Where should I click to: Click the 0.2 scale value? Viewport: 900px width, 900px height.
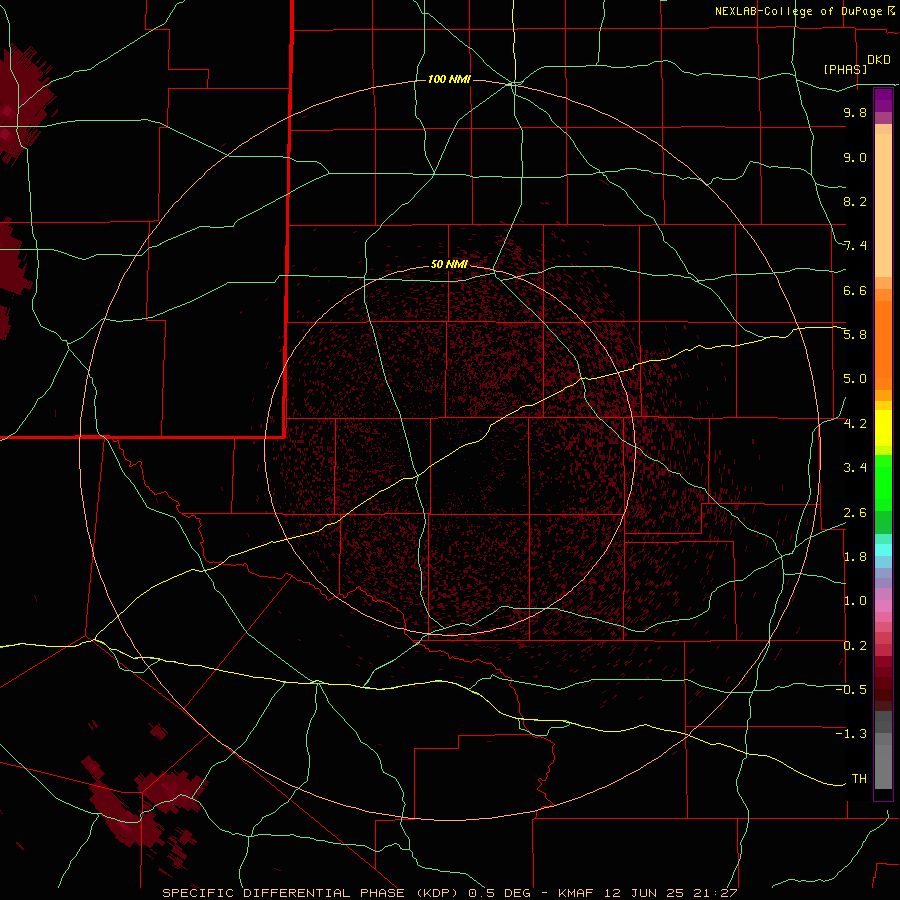point(855,646)
